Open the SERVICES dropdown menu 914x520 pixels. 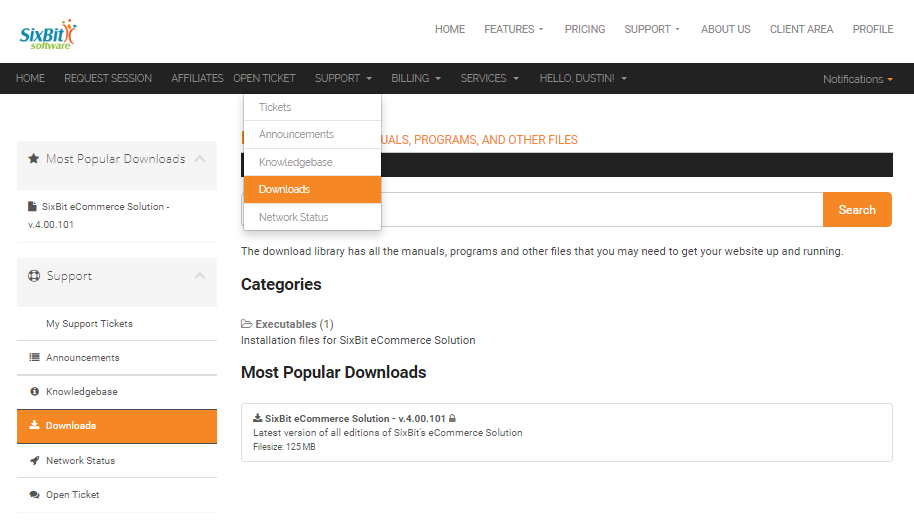(x=490, y=78)
